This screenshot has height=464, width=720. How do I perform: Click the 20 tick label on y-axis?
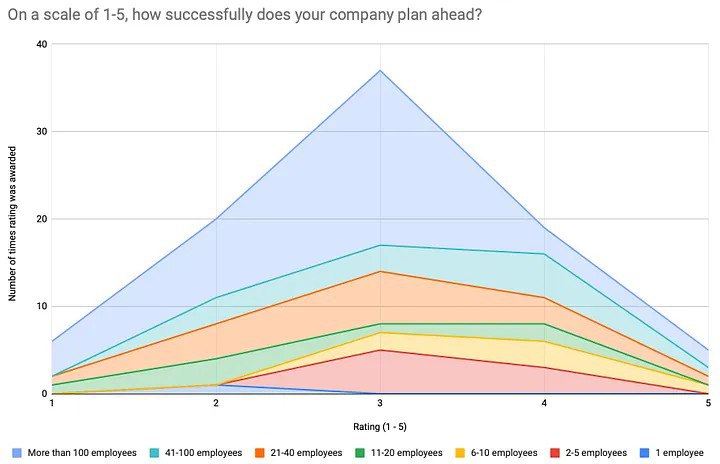[41, 219]
